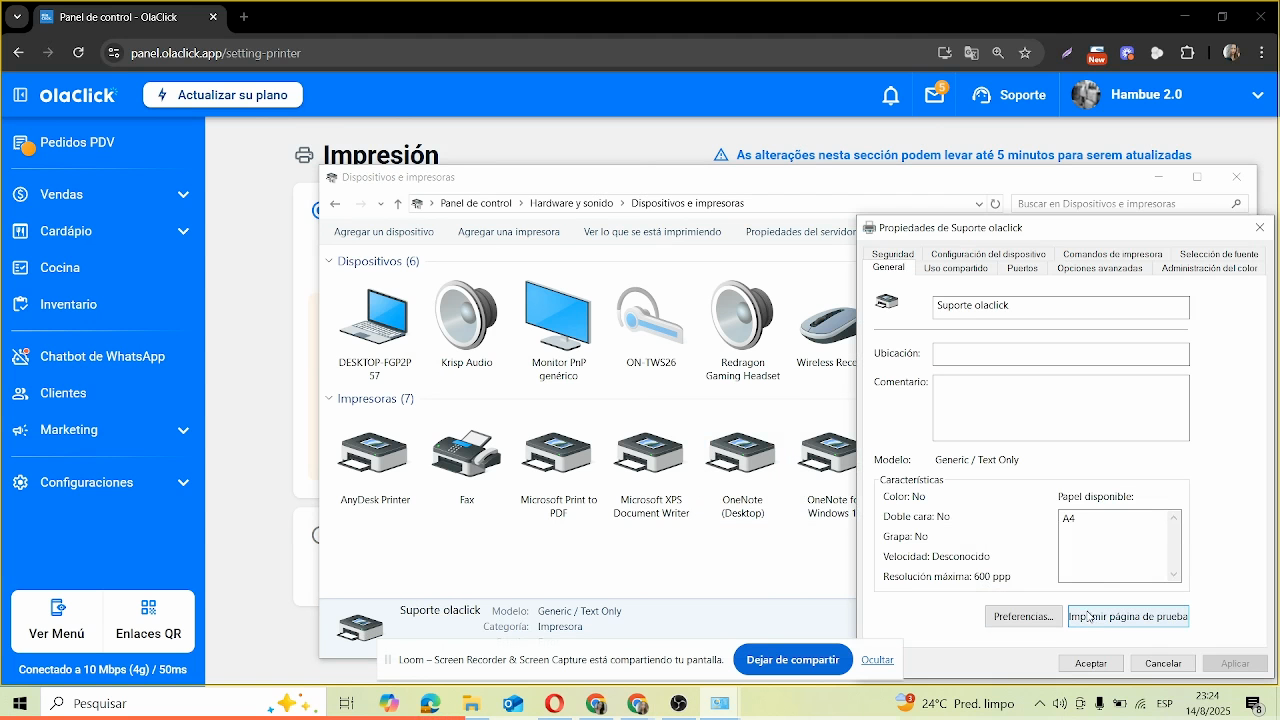Switch to Opciones avanzadas tab
Image resolution: width=1280 pixels, height=720 pixels.
(1099, 268)
